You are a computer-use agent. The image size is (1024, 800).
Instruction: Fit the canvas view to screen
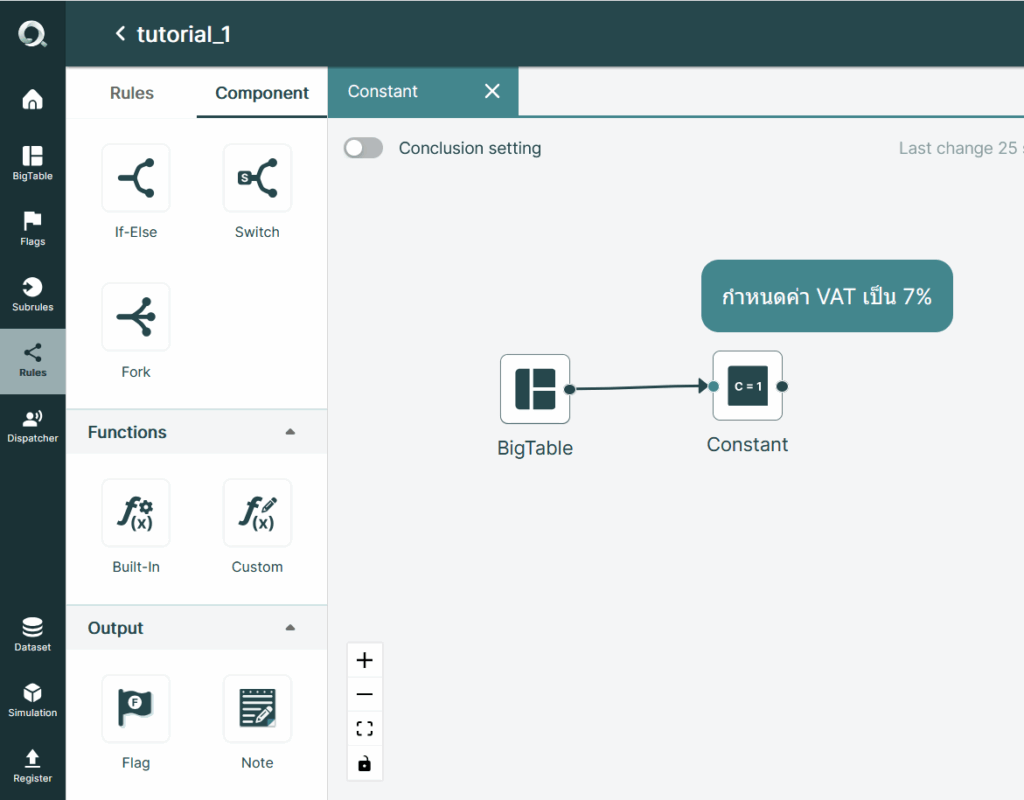click(x=364, y=729)
